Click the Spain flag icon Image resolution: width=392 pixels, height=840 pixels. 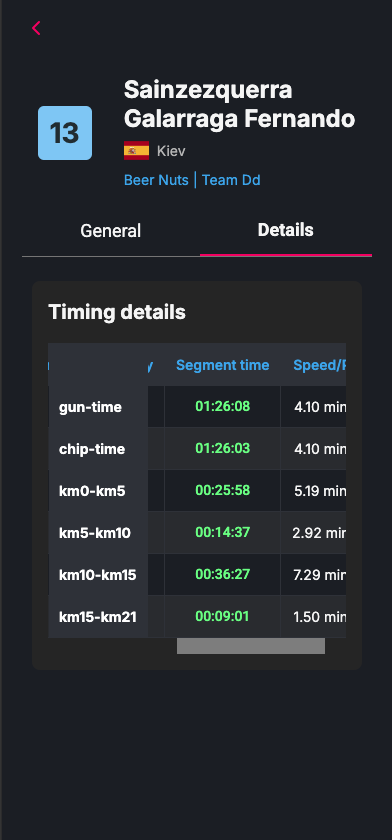[x=137, y=151]
